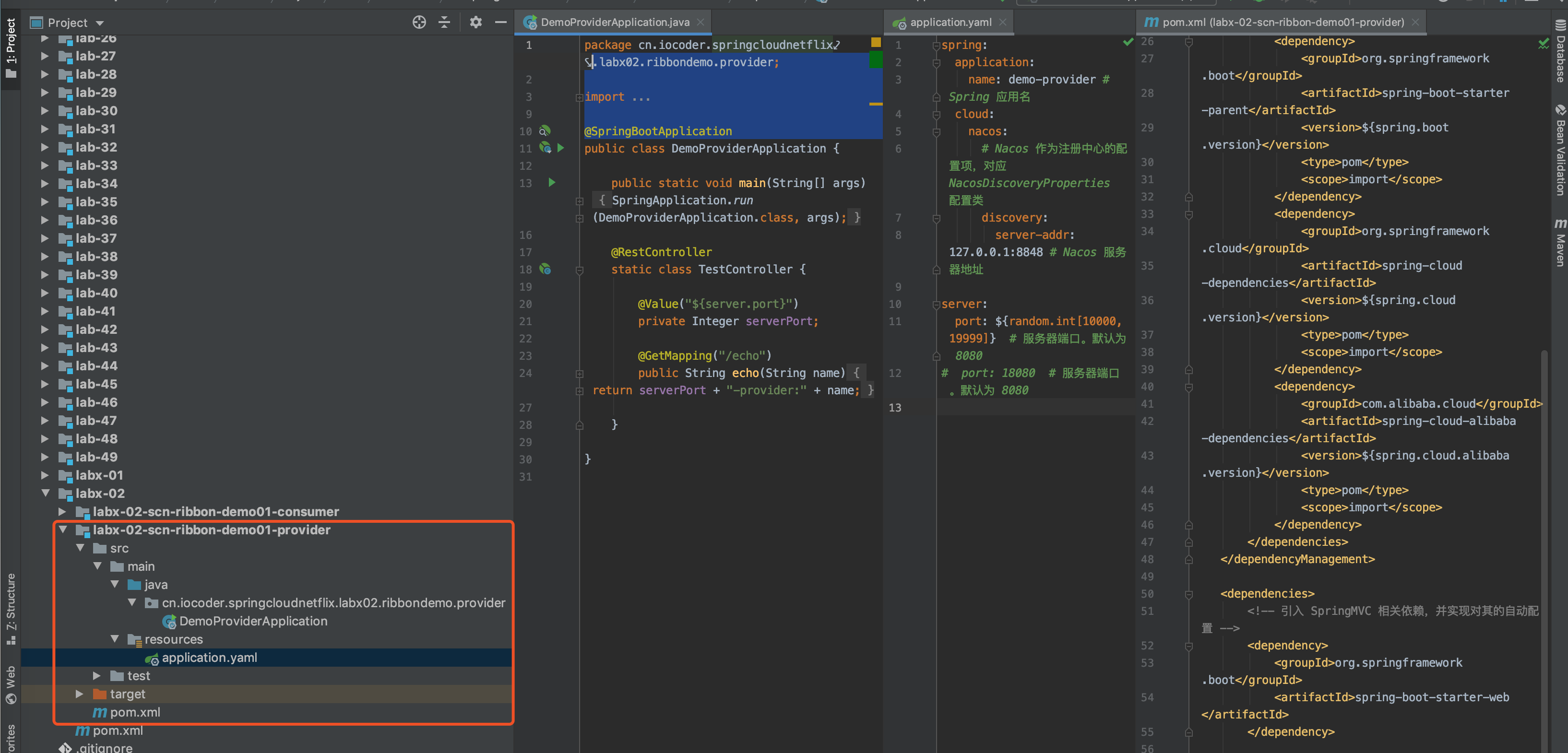This screenshot has height=753, width=1568.
Task: Expand the folded import block
Action: pyautogui.click(x=580, y=97)
